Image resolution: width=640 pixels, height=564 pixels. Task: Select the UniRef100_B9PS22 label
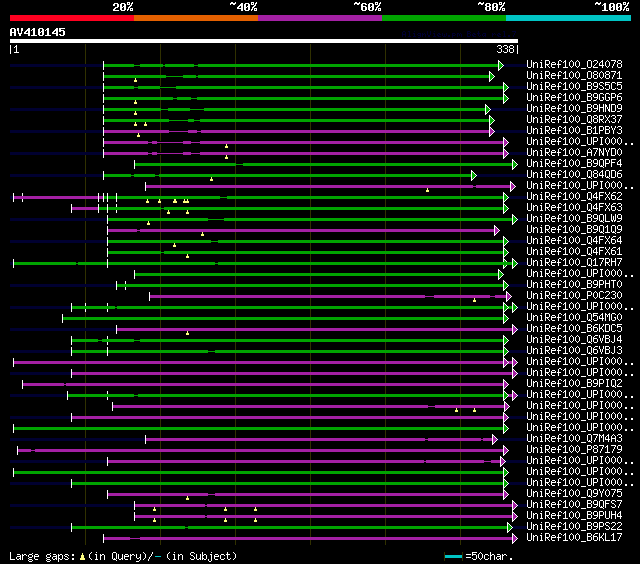pos(574,527)
